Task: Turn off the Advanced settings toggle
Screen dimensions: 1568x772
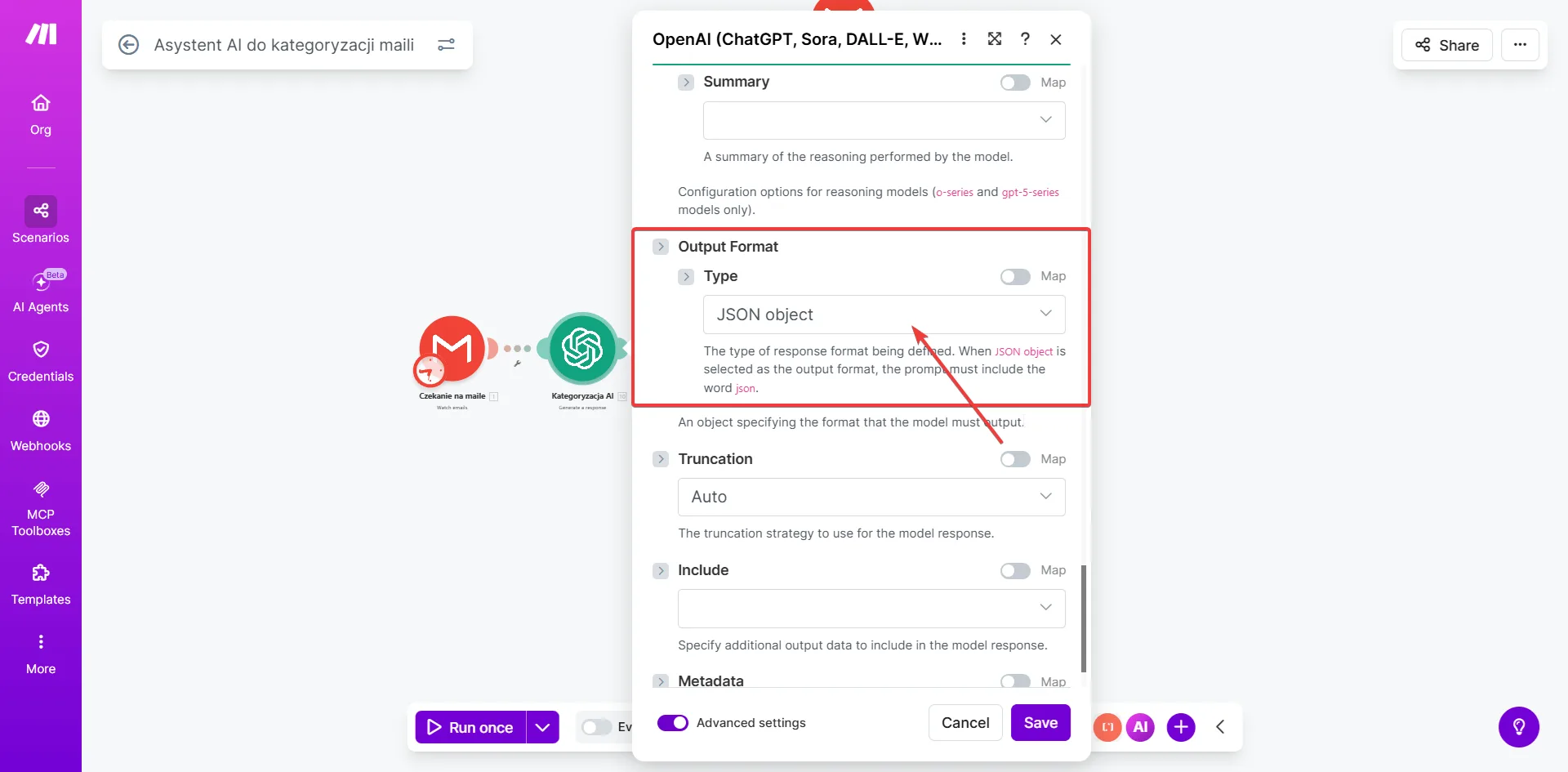Action: coord(673,723)
